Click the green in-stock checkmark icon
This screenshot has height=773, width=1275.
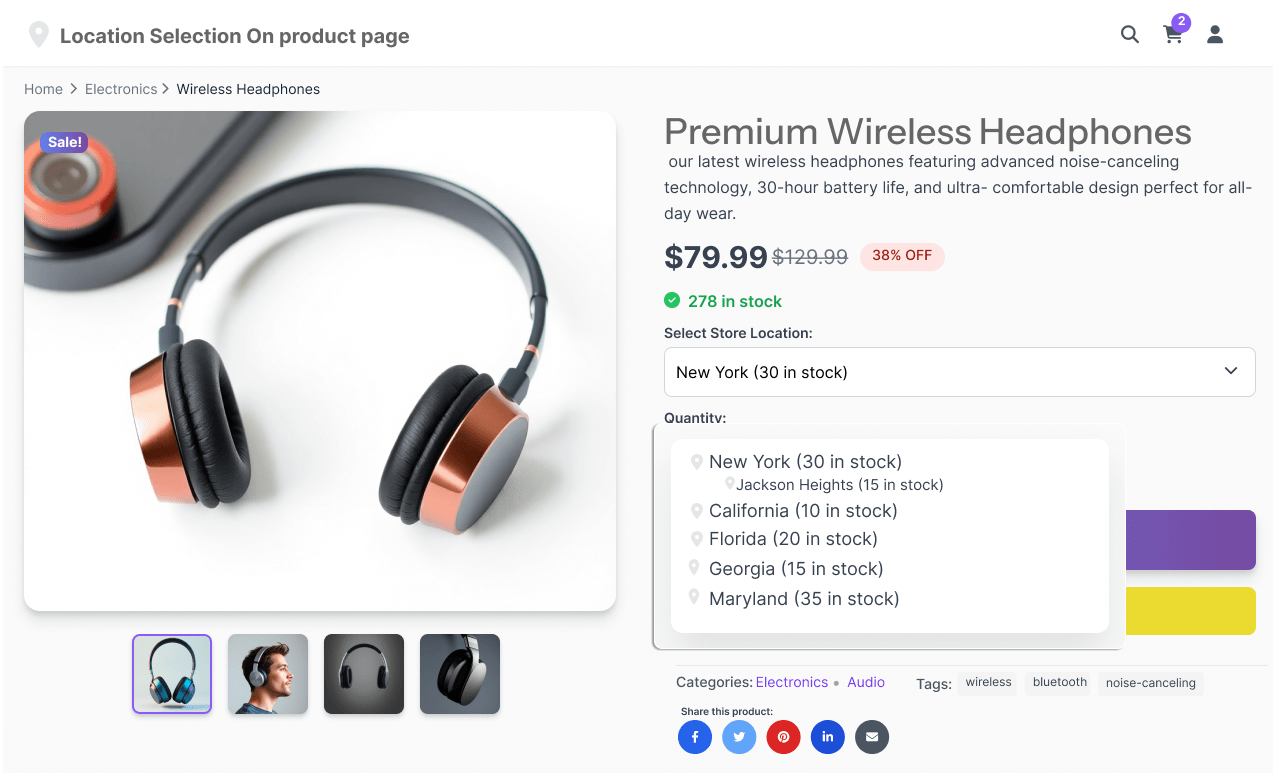[x=670, y=300]
